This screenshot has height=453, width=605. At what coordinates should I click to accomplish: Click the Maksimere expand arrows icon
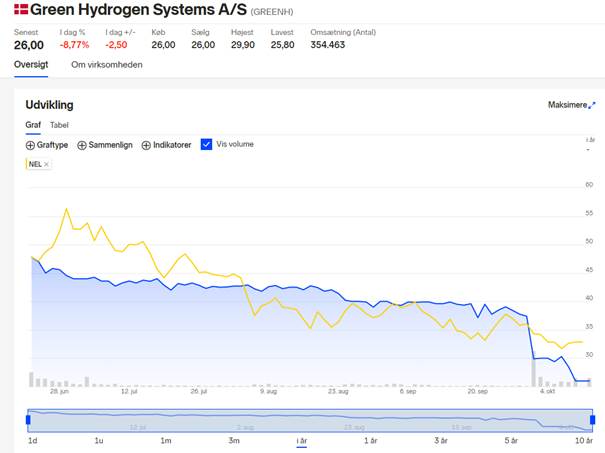point(592,105)
